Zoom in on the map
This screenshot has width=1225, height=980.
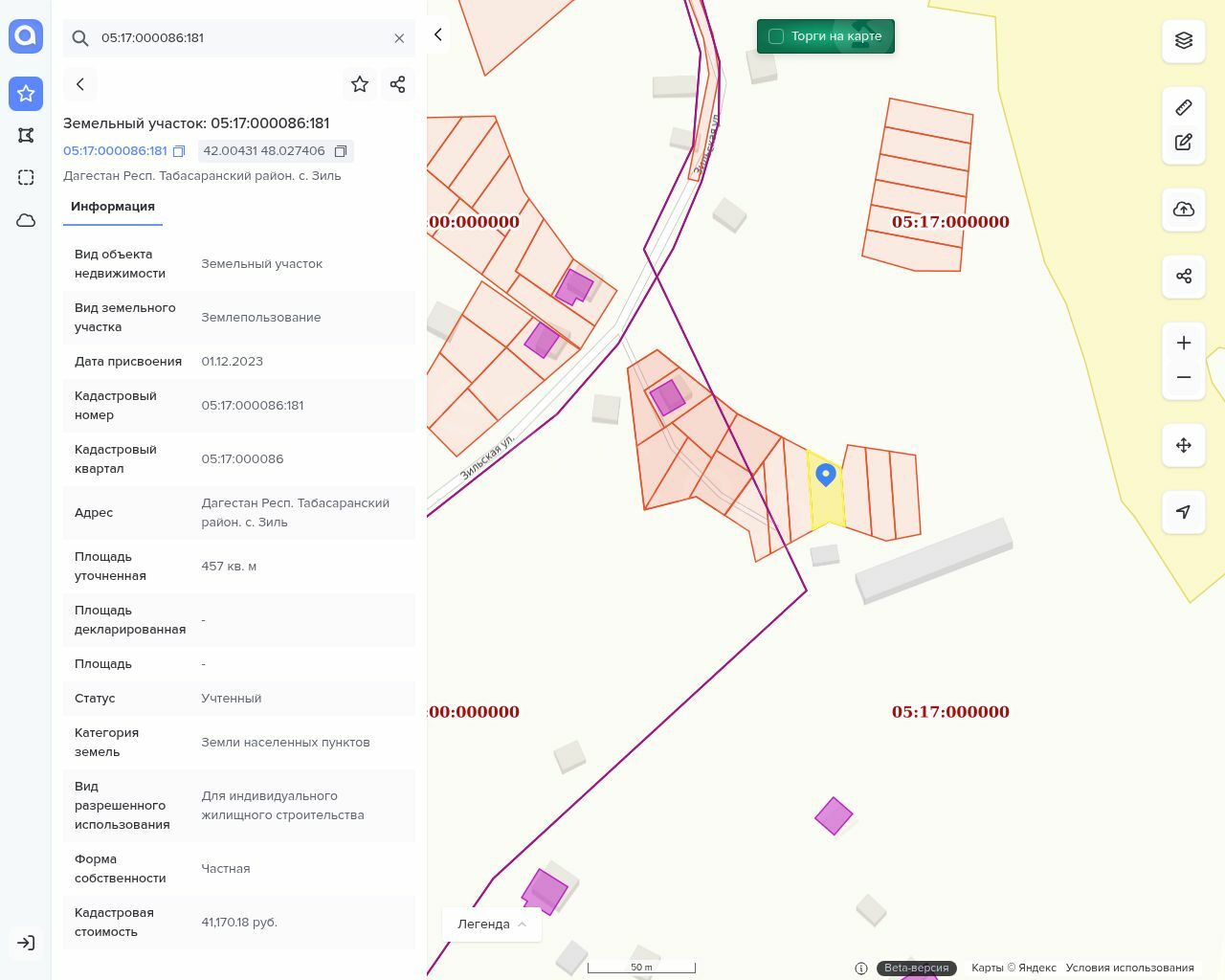click(x=1183, y=343)
